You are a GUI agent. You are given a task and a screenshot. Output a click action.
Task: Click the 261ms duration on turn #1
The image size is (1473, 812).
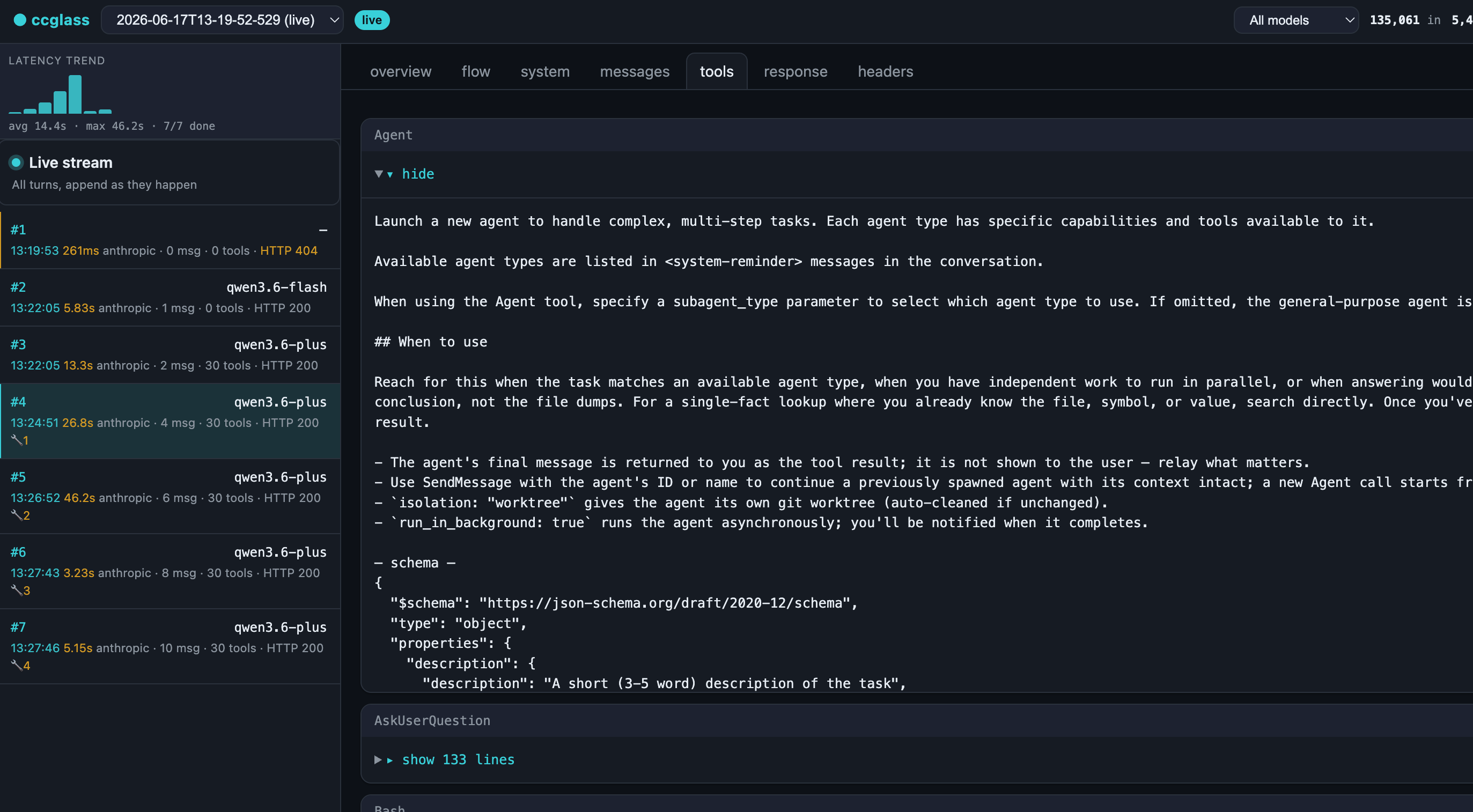click(x=80, y=250)
